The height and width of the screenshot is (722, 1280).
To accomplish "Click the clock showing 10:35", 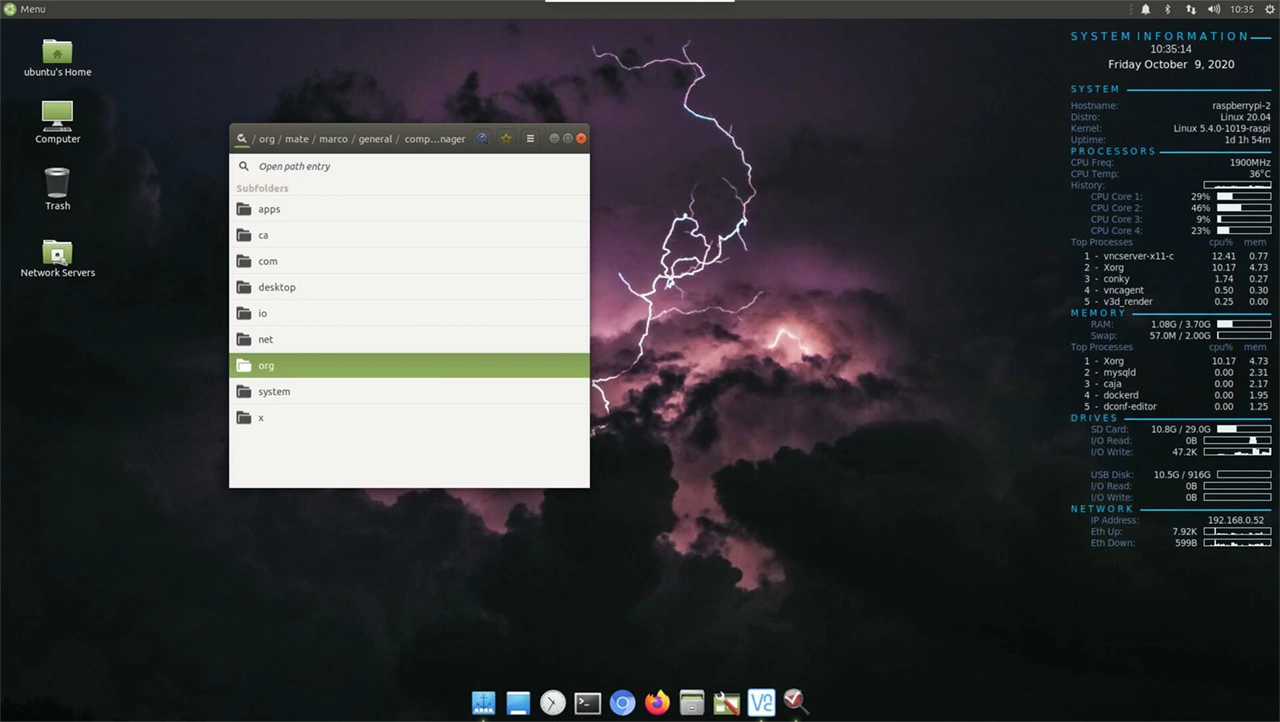I will coord(1242,9).
